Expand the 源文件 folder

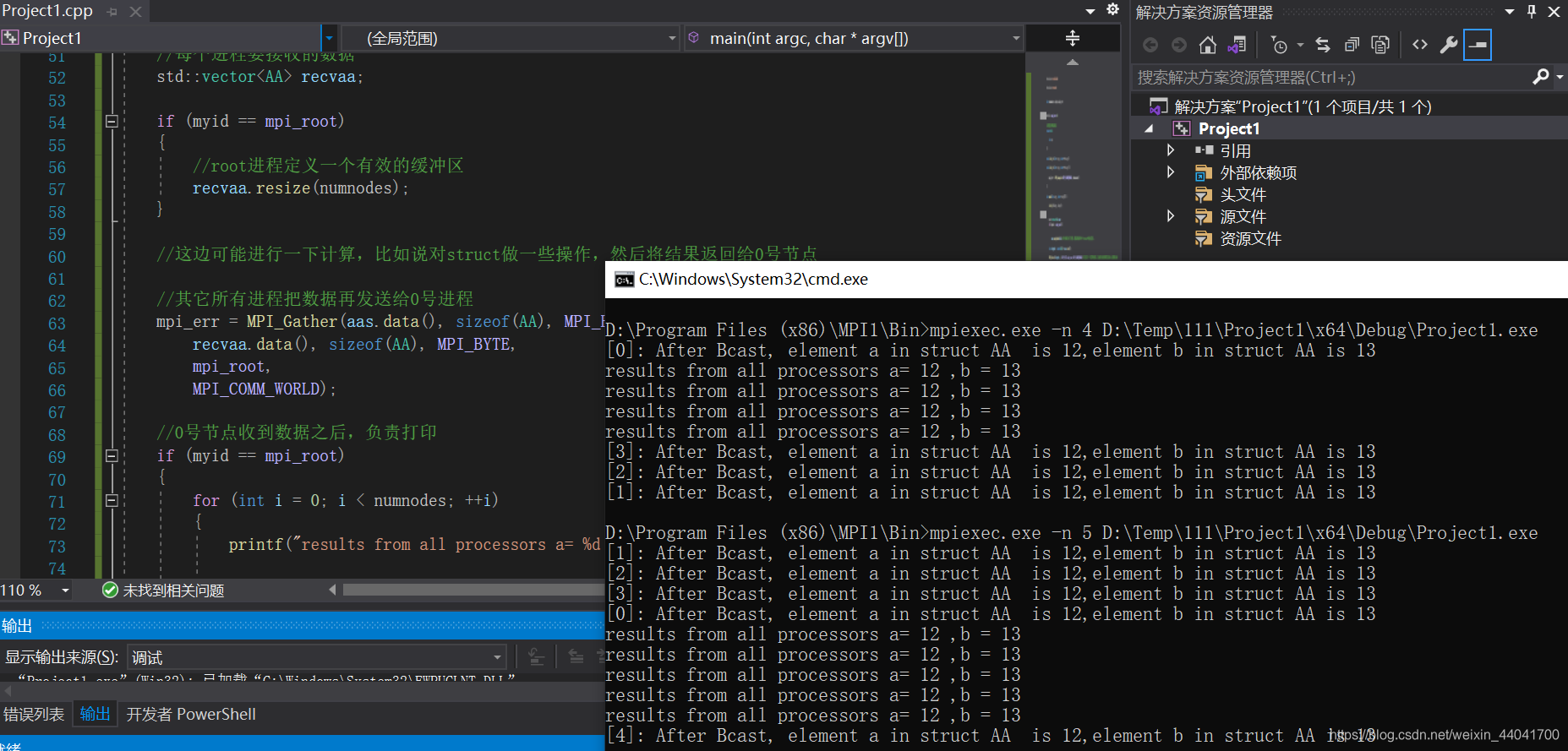[x=1171, y=216]
